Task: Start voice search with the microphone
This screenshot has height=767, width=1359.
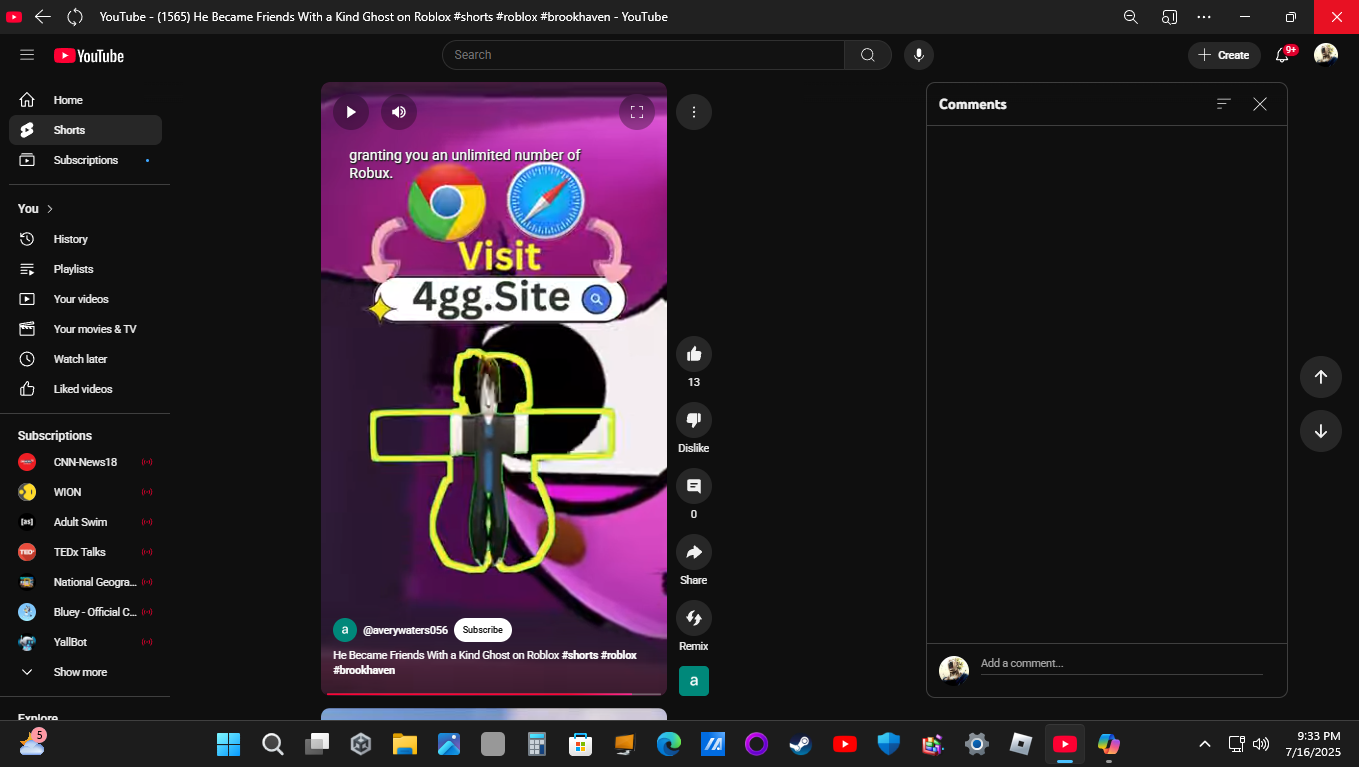Action: (x=919, y=55)
